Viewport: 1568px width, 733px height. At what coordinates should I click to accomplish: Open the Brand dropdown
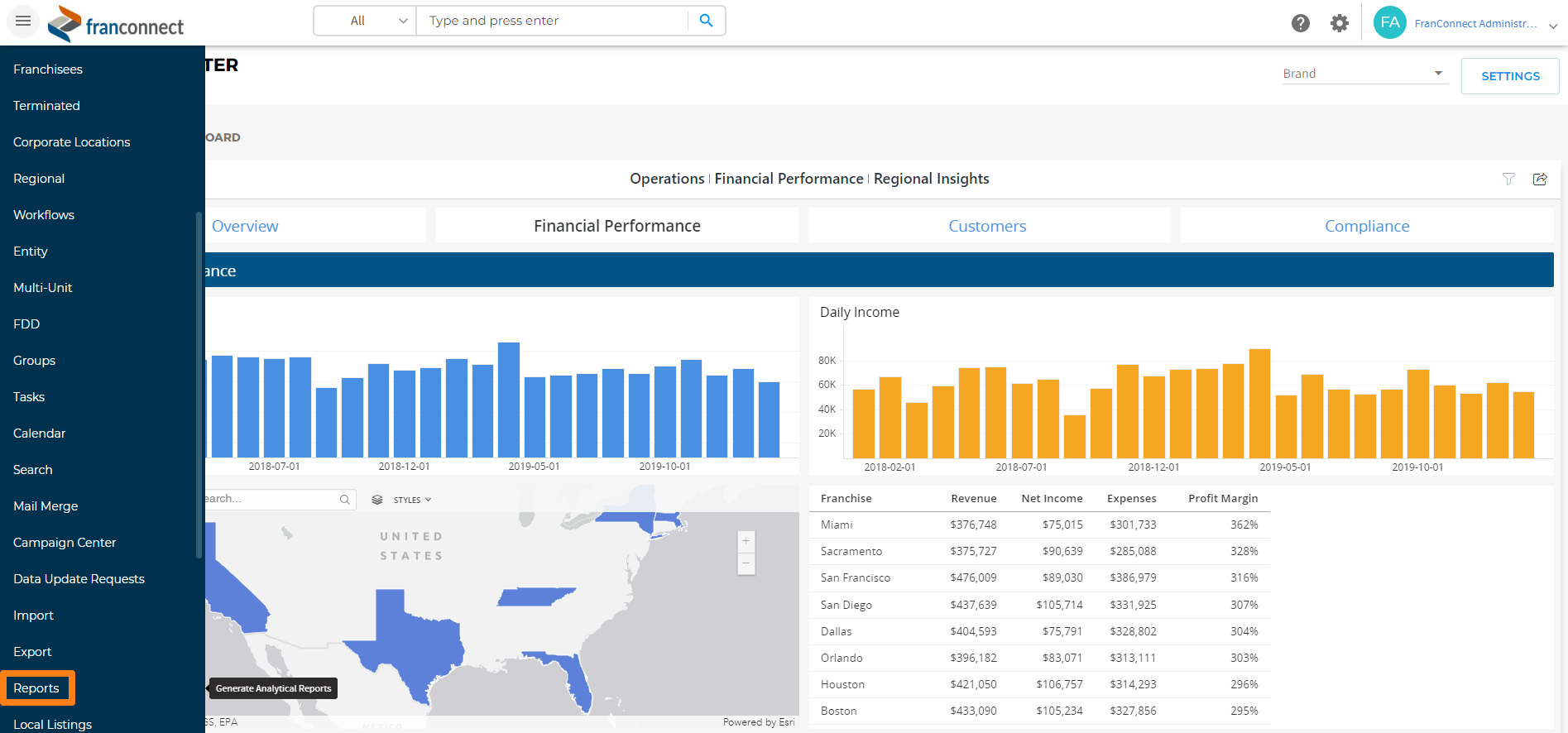(x=1364, y=74)
